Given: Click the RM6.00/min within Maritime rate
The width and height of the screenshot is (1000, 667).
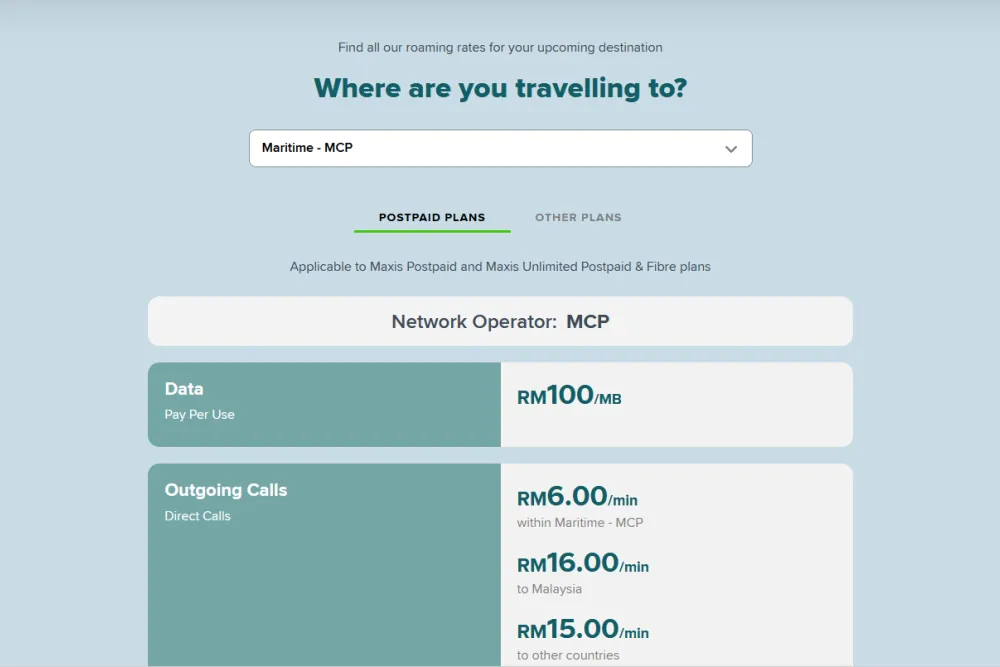Looking at the screenshot, I should (x=577, y=497).
